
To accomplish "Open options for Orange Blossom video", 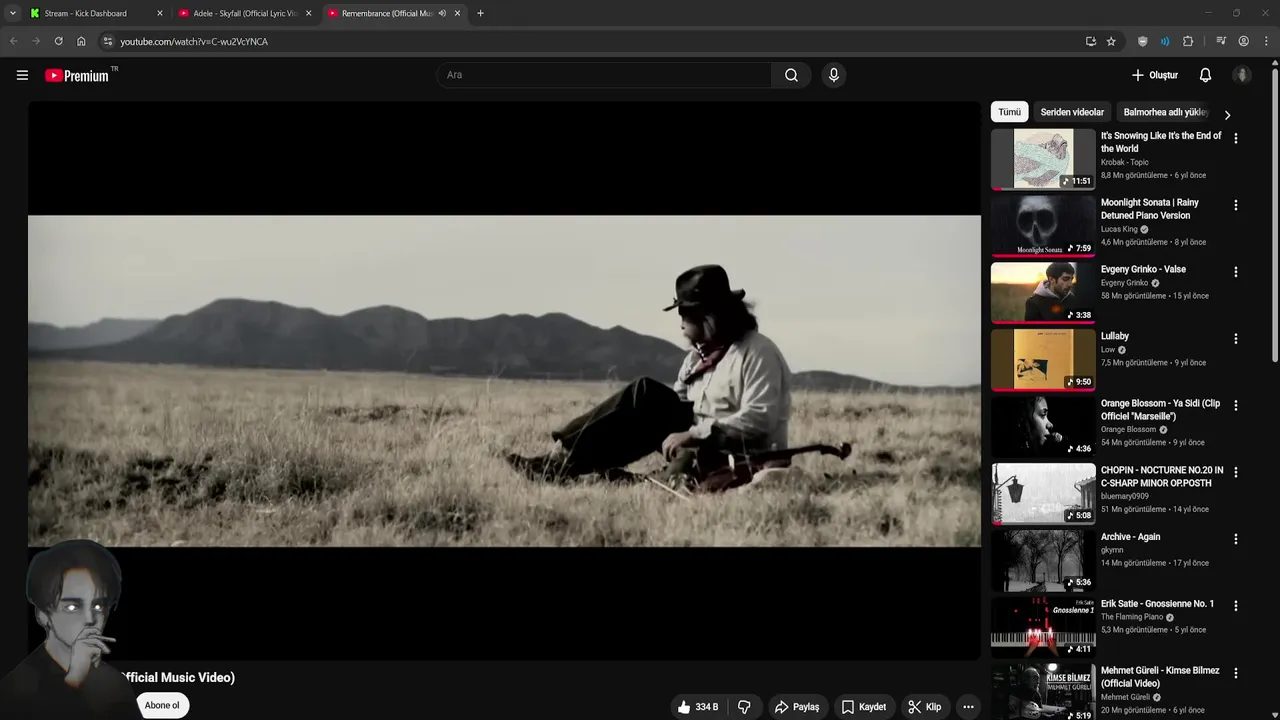I will pos(1235,406).
